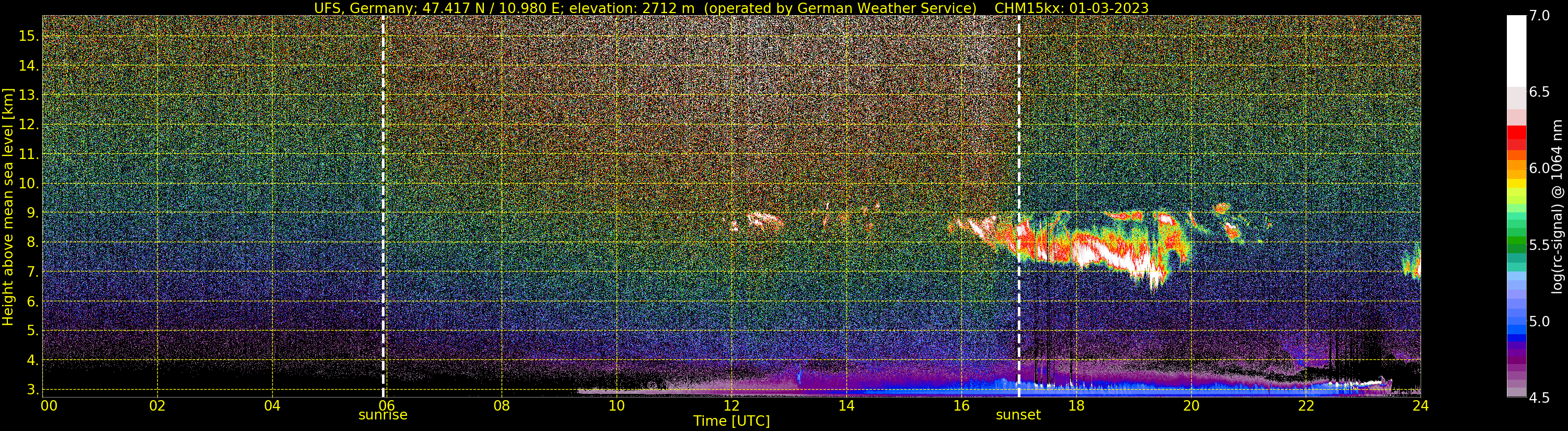
Task: Click the height tick label '13.'
Action: 29,95
